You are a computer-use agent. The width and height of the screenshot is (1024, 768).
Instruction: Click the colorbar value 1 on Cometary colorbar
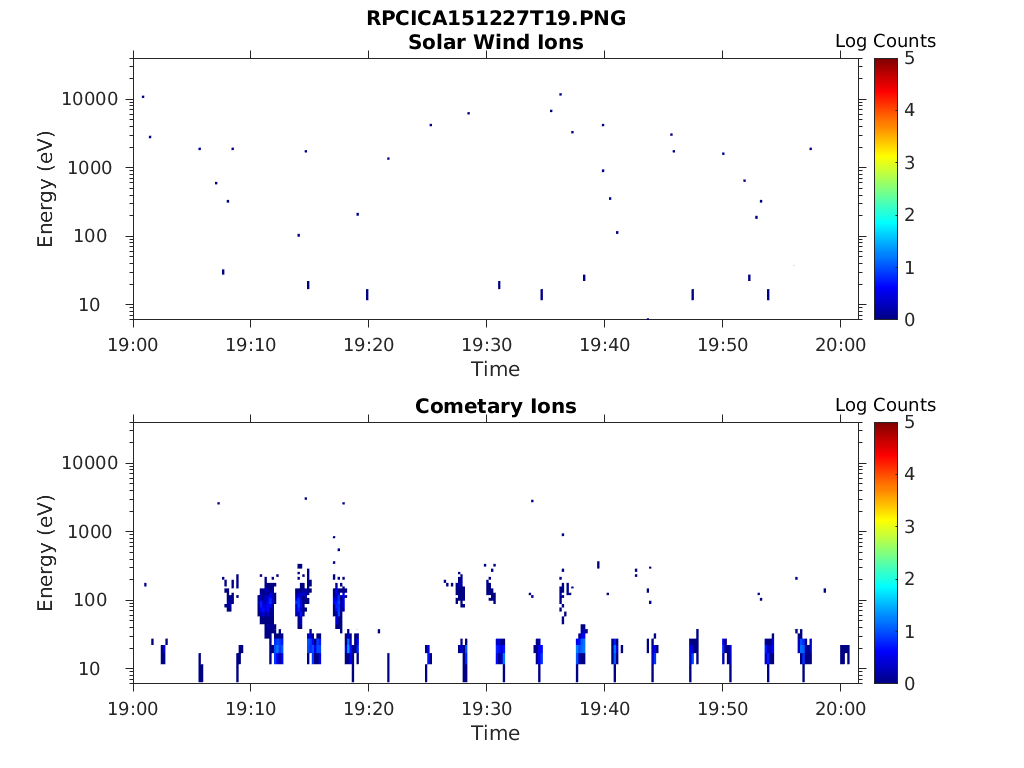pos(909,632)
